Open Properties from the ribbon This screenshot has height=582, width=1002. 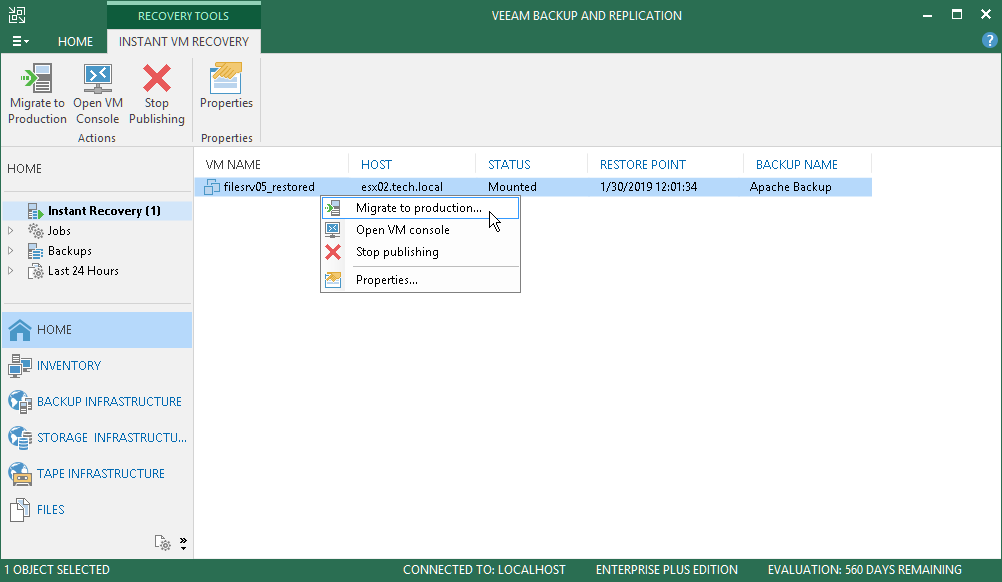[226, 86]
